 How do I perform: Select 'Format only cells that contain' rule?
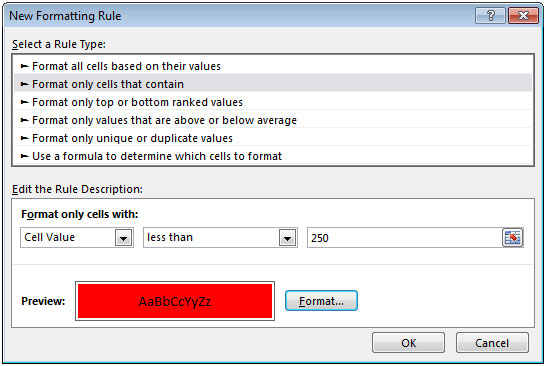click(x=273, y=84)
